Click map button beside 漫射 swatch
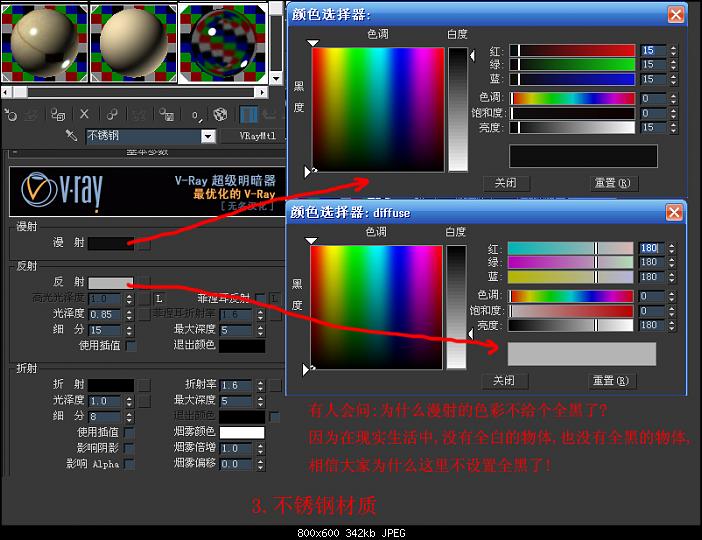The image size is (702, 540). pyautogui.click(x=144, y=243)
